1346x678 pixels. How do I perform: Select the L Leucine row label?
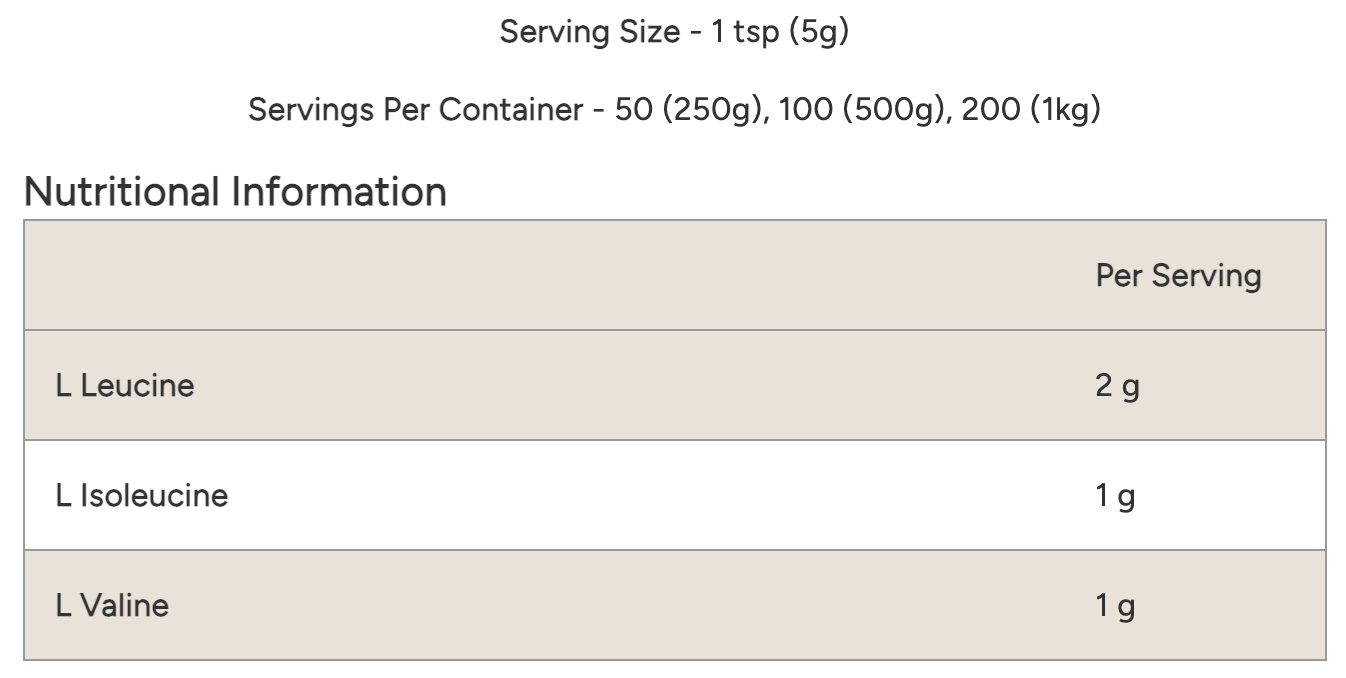[x=125, y=385]
